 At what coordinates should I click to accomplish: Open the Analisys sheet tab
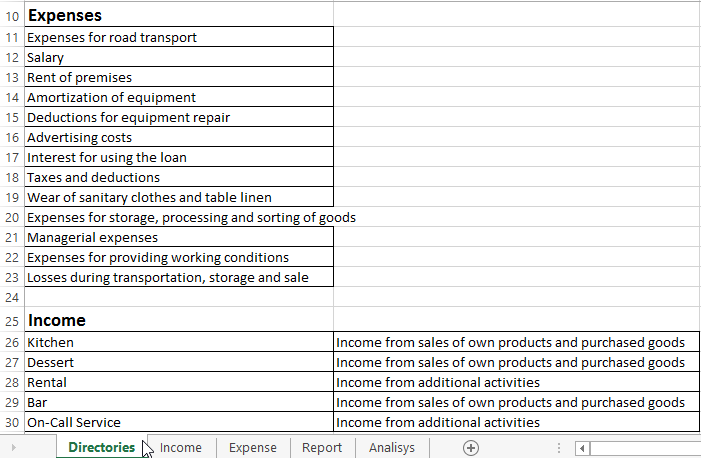pos(392,448)
